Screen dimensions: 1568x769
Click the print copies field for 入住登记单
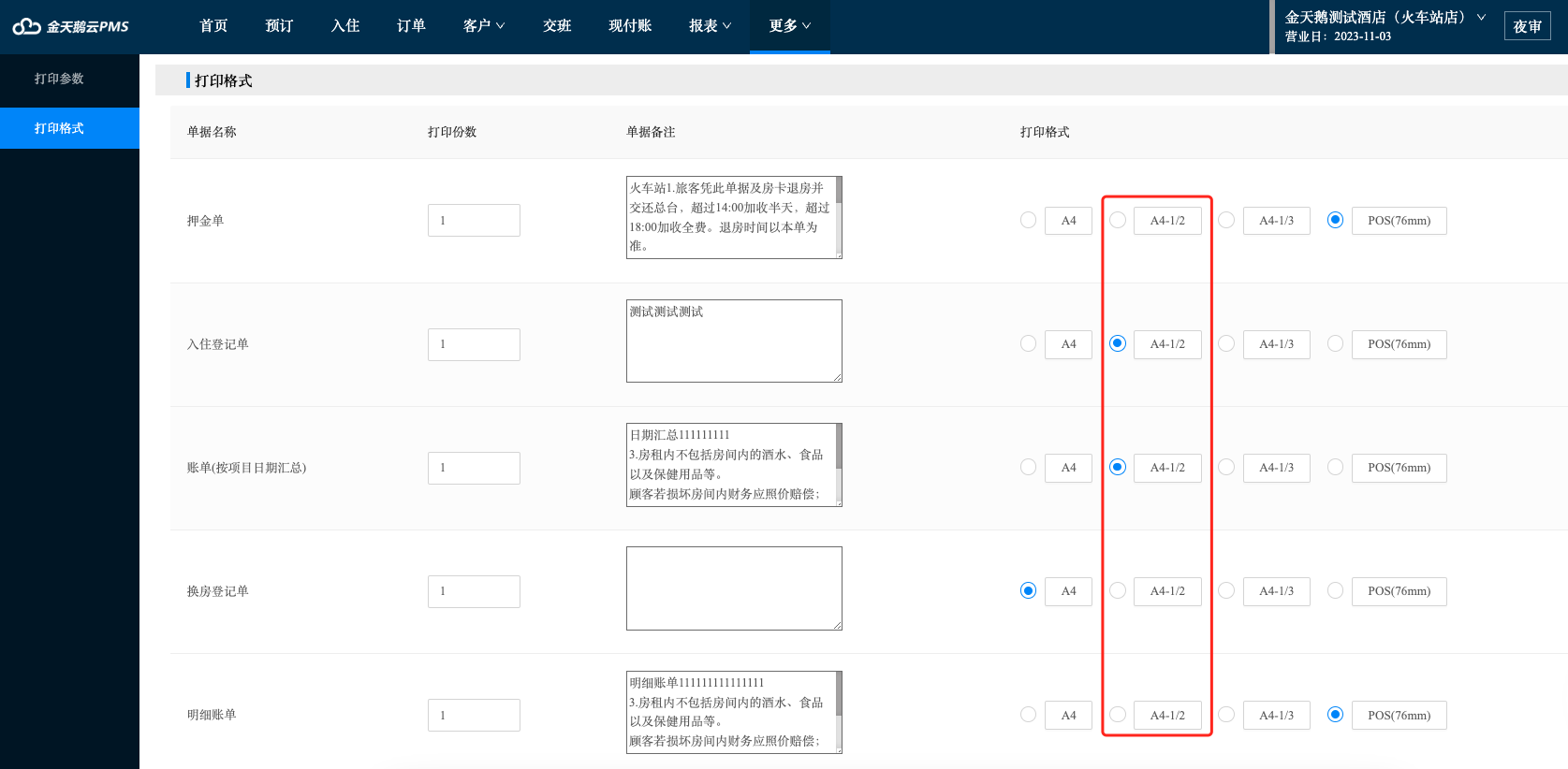click(474, 344)
